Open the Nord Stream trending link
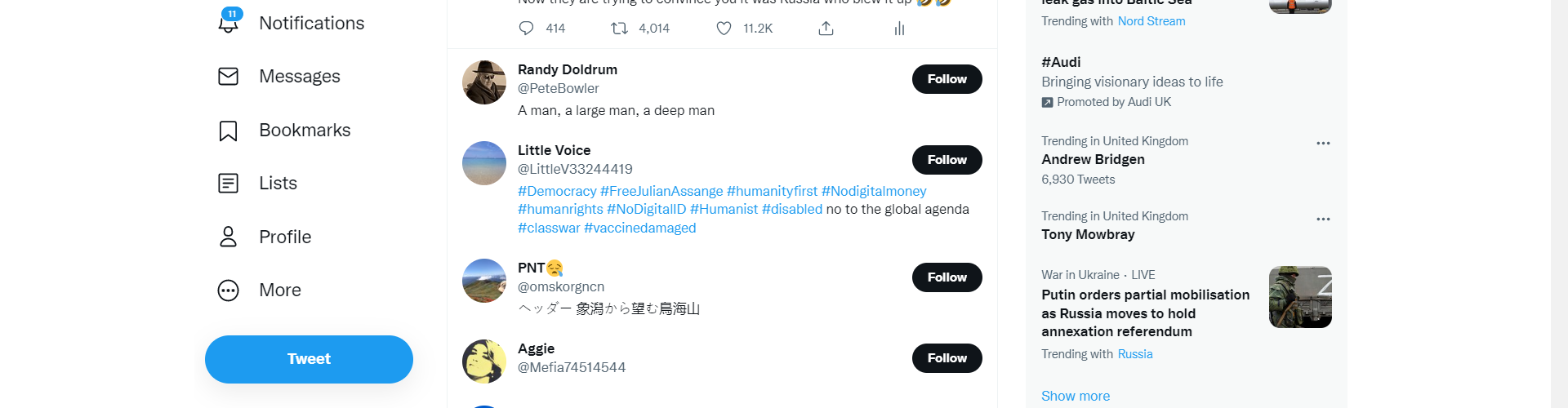 pos(1151,21)
